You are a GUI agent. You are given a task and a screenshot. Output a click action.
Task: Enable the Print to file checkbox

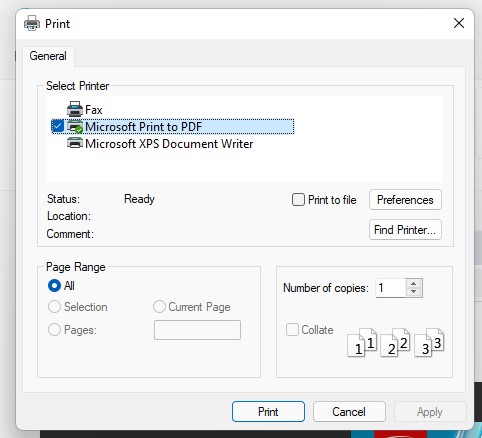(x=298, y=200)
